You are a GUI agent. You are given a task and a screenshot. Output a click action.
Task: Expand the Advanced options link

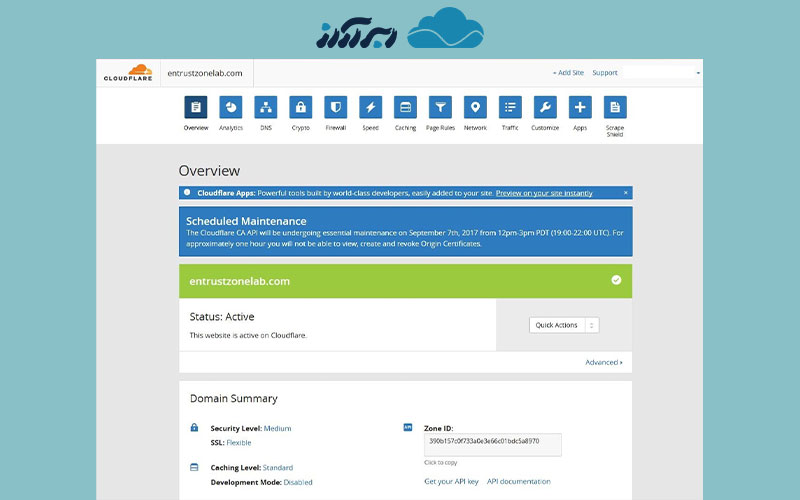click(603, 362)
